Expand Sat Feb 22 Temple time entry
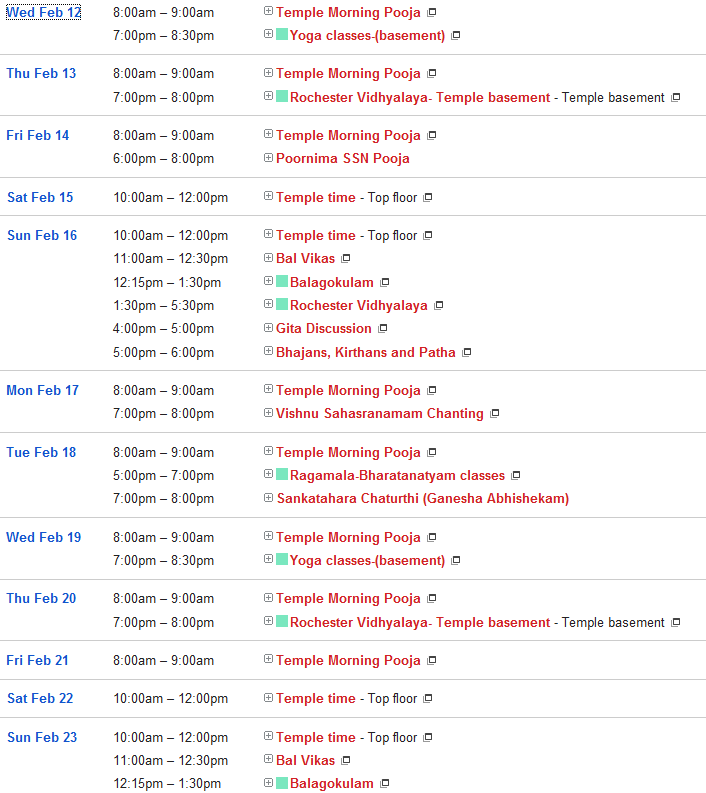Screen dimensions: 706x793 pyautogui.click(x=268, y=698)
